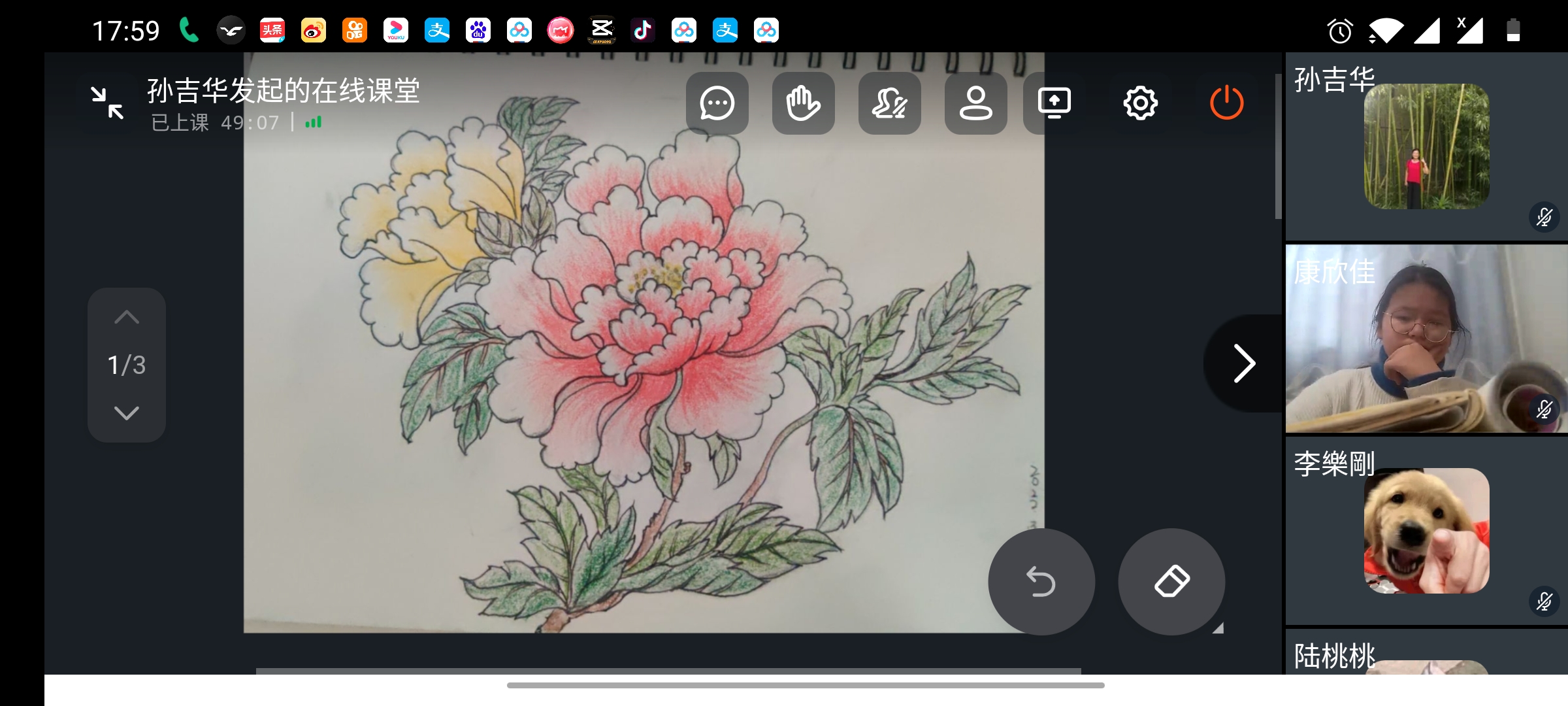End the class with power button
1568x706 pixels.
pyautogui.click(x=1226, y=103)
